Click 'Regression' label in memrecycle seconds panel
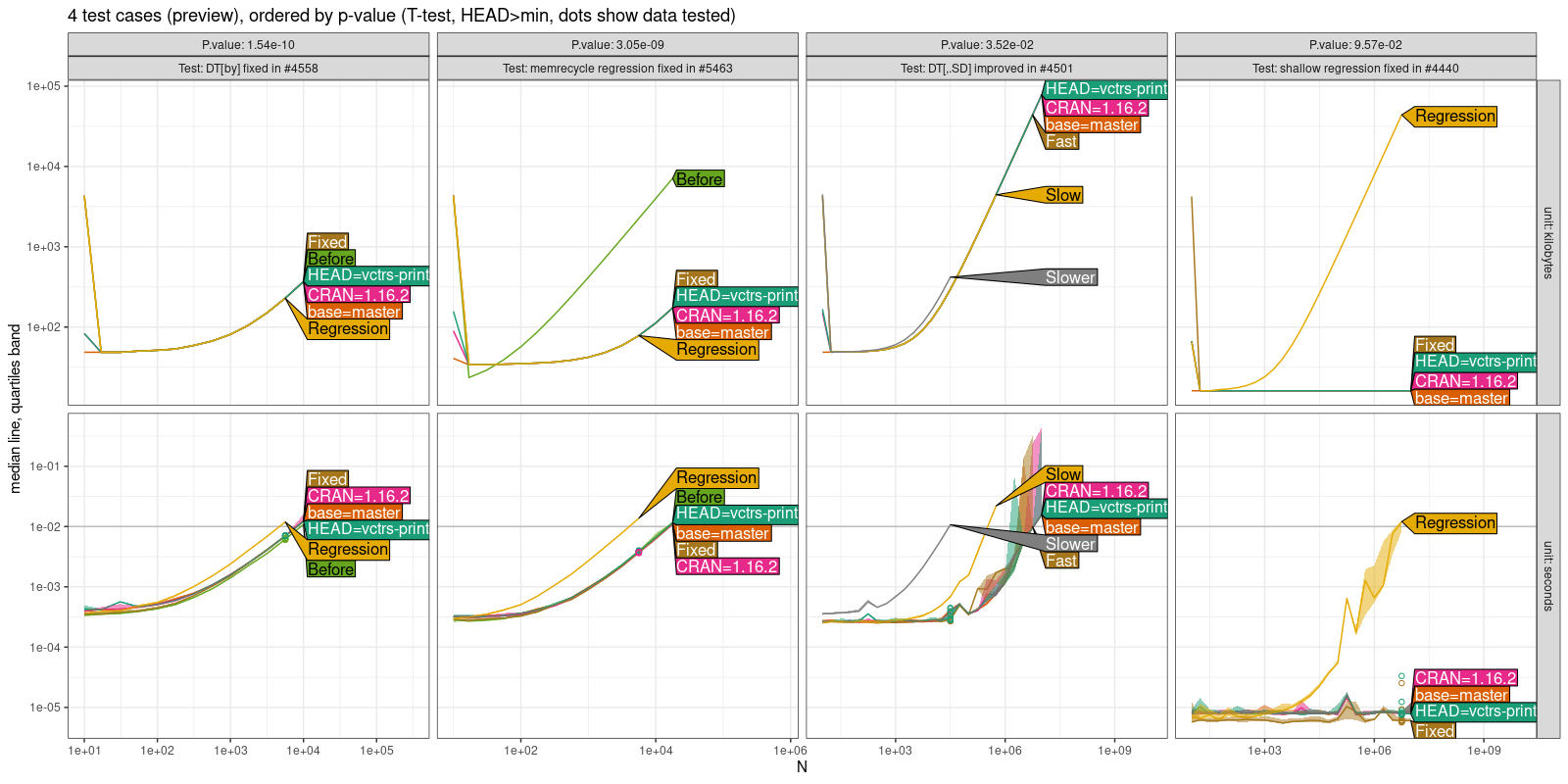The width and height of the screenshot is (1568, 784). pos(716,477)
